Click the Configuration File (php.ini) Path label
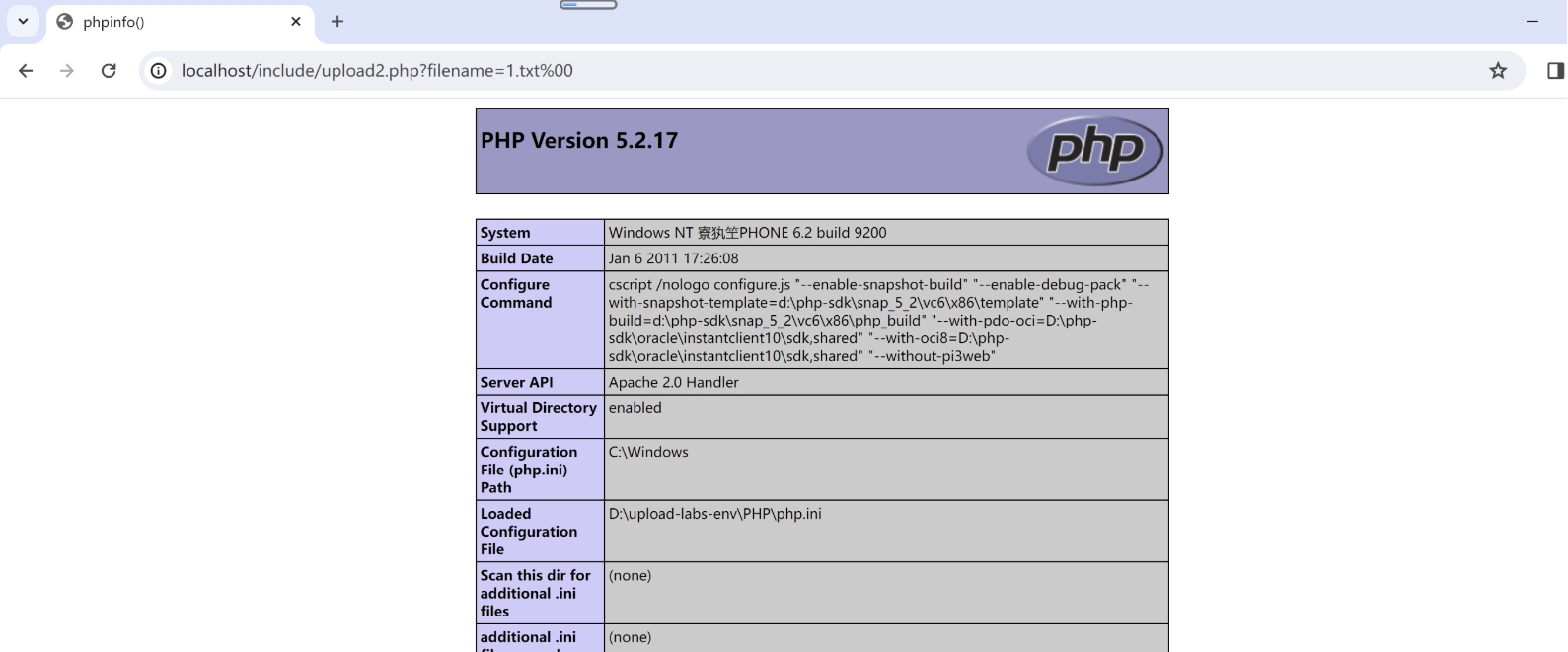 click(x=529, y=470)
